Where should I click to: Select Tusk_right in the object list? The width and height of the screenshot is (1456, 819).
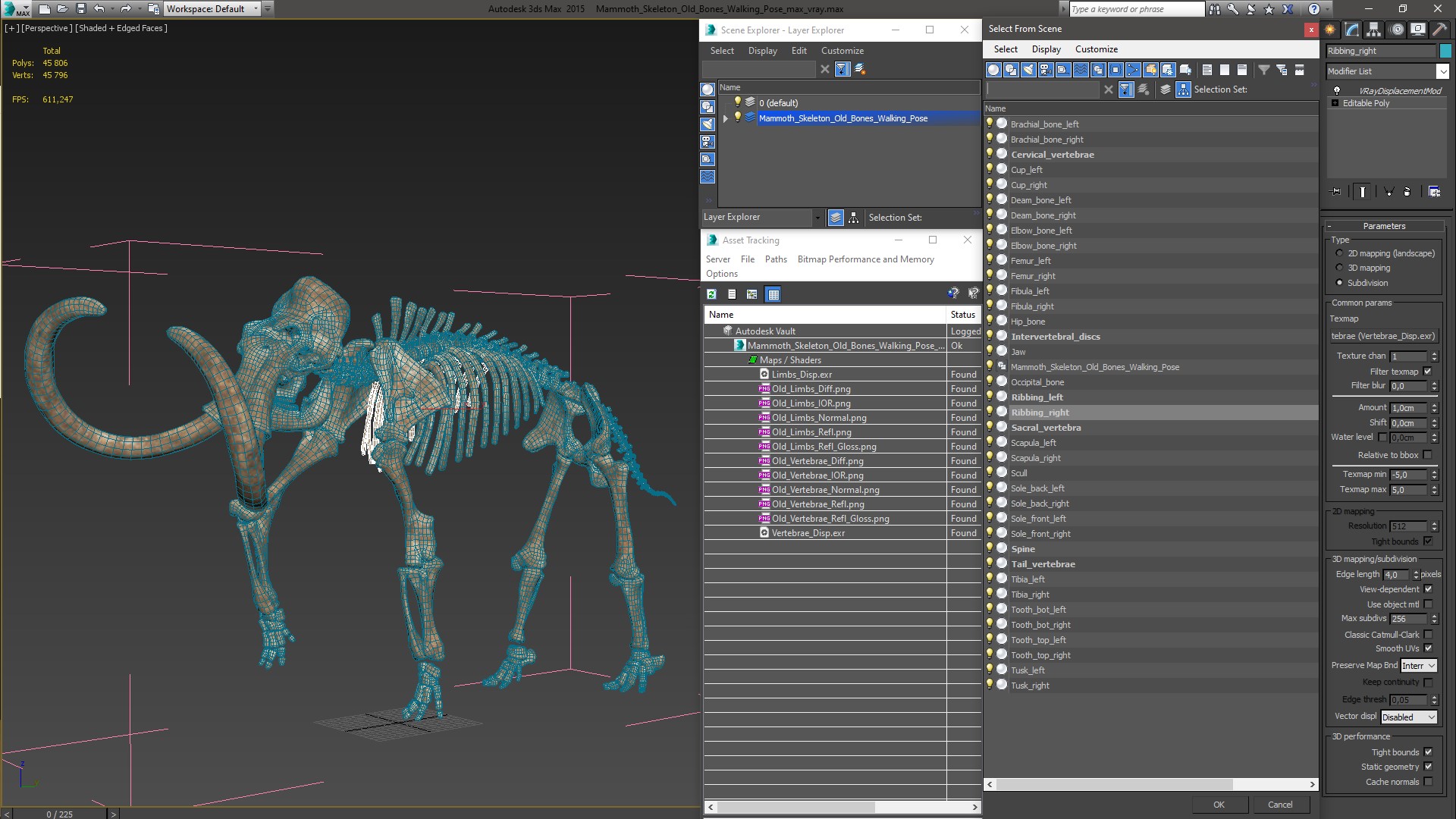pos(1030,686)
